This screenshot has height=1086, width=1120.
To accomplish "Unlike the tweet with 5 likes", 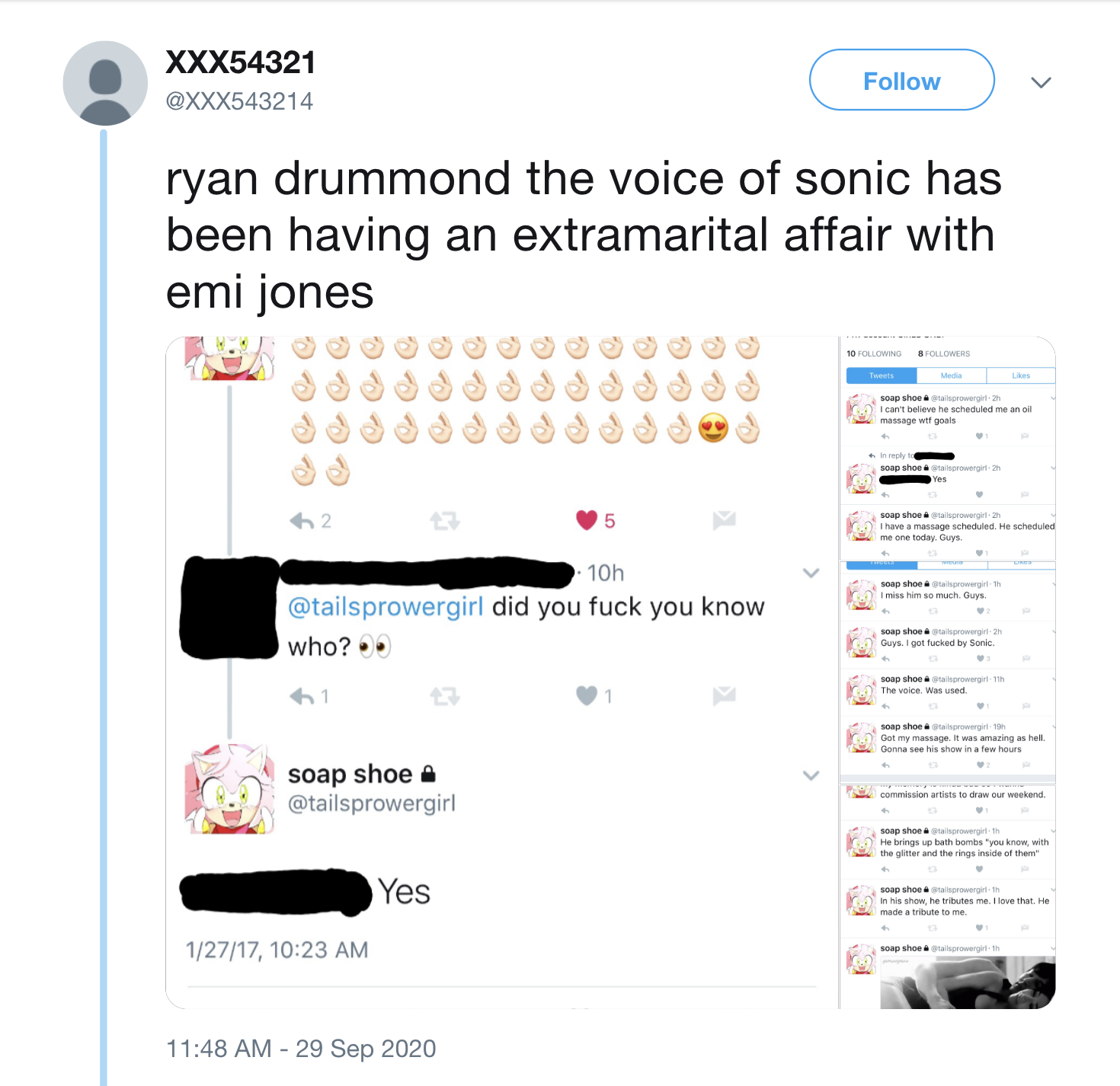I will click(585, 521).
